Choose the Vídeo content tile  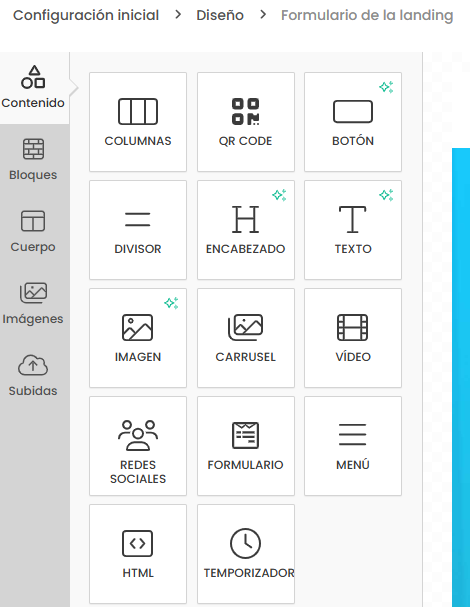click(353, 338)
